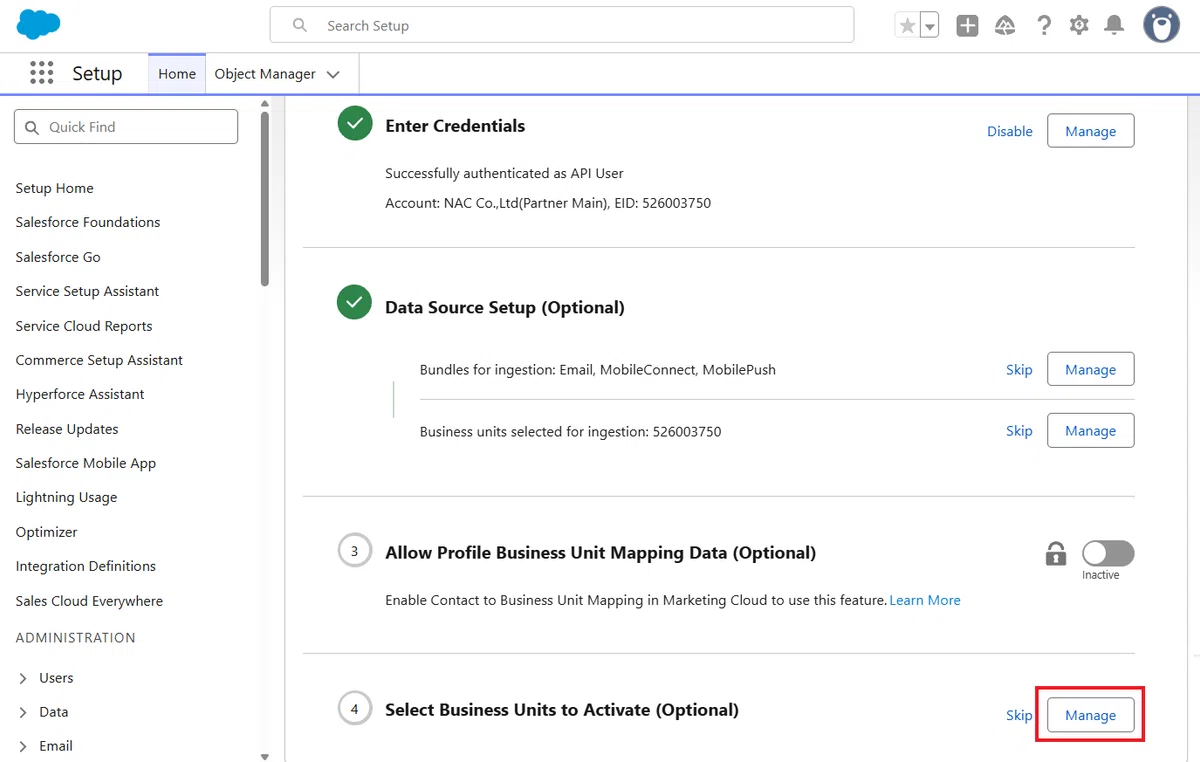
Task: Click the Quick Find input field
Action: (126, 127)
